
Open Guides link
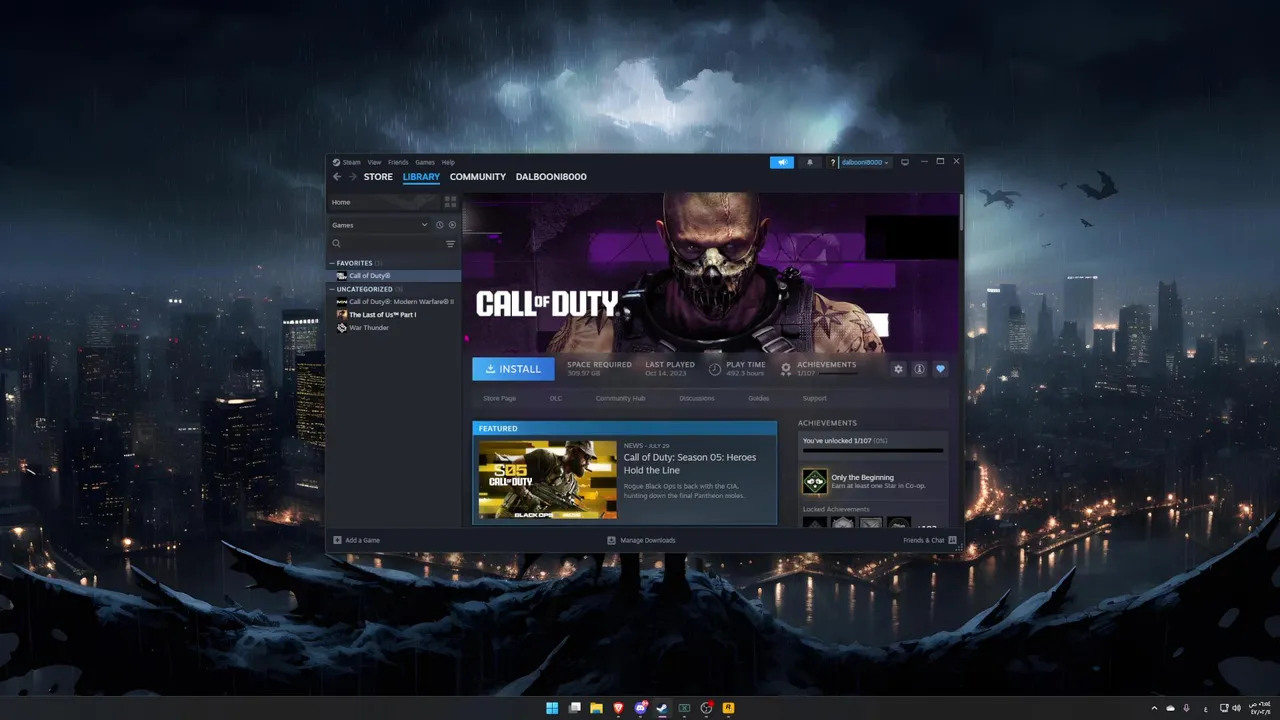coord(759,398)
